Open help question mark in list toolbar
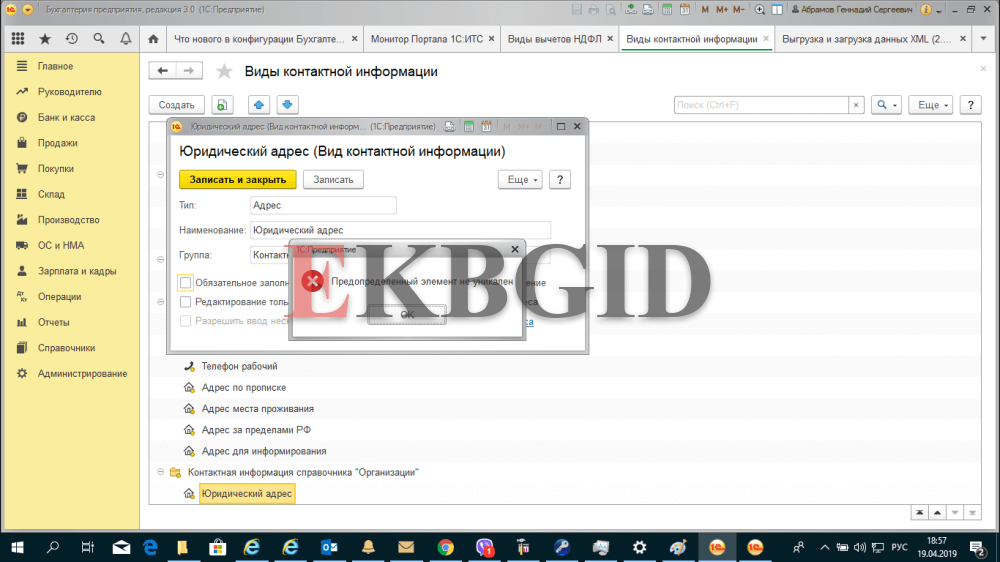This screenshot has width=1000, height=562. coord(970,105)
